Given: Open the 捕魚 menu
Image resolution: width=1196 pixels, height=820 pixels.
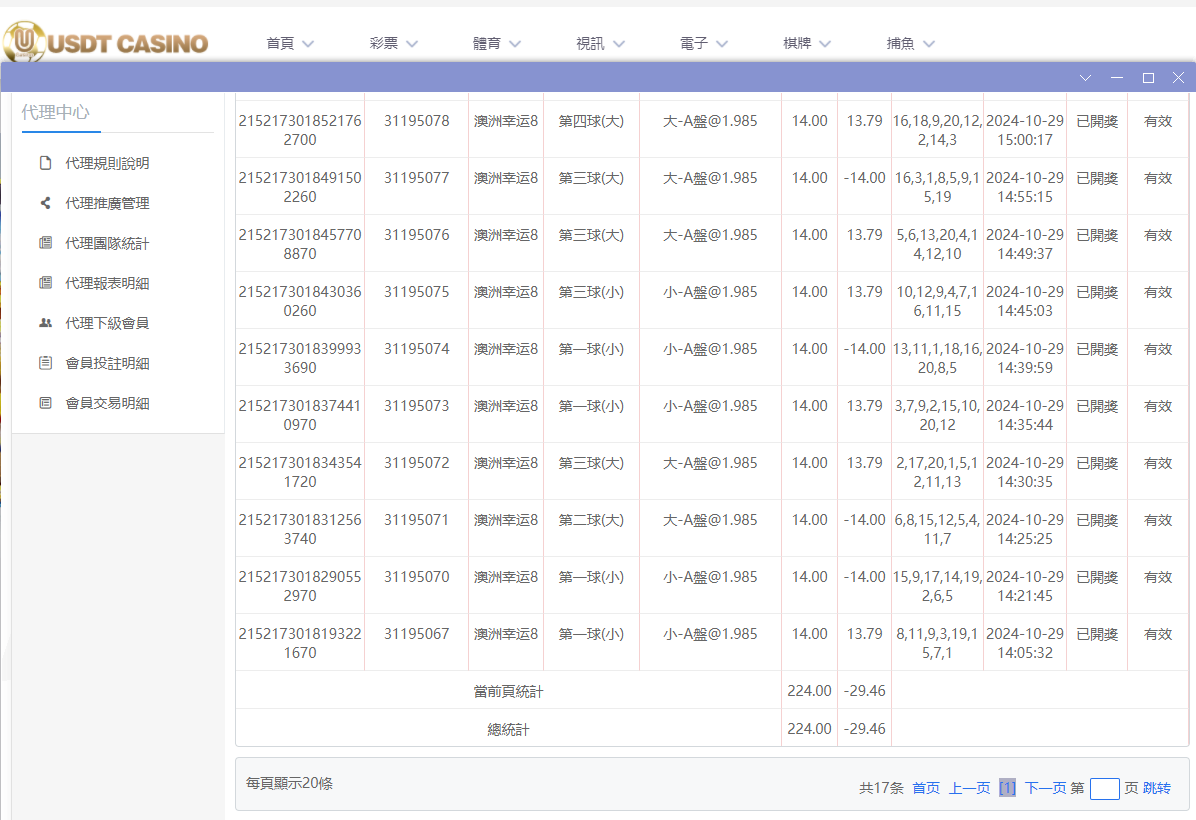Looking at the screenshot, I should click(x=910, y=43).
